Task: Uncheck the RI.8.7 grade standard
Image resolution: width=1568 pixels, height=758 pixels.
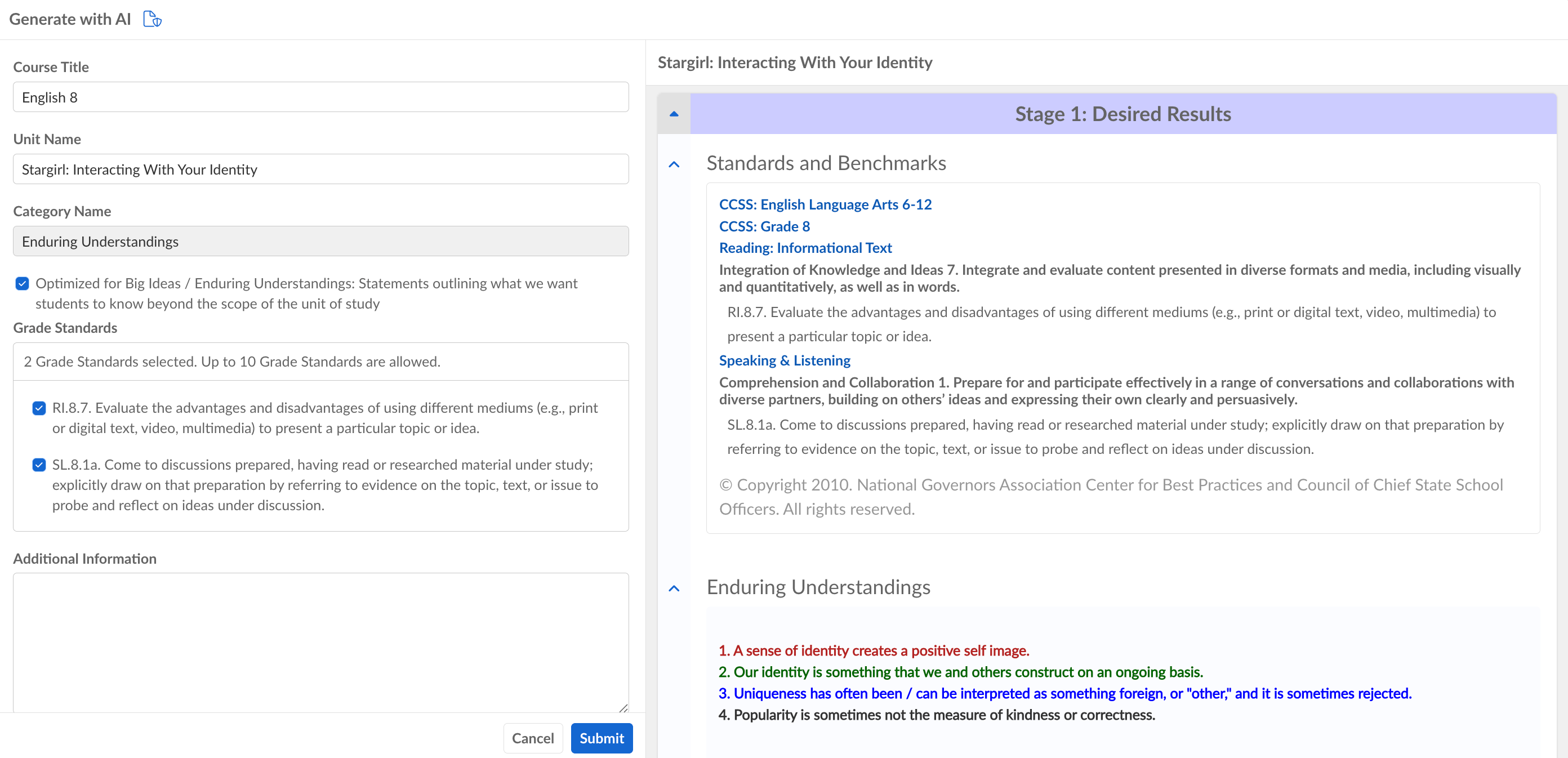Action: (39, 407)
